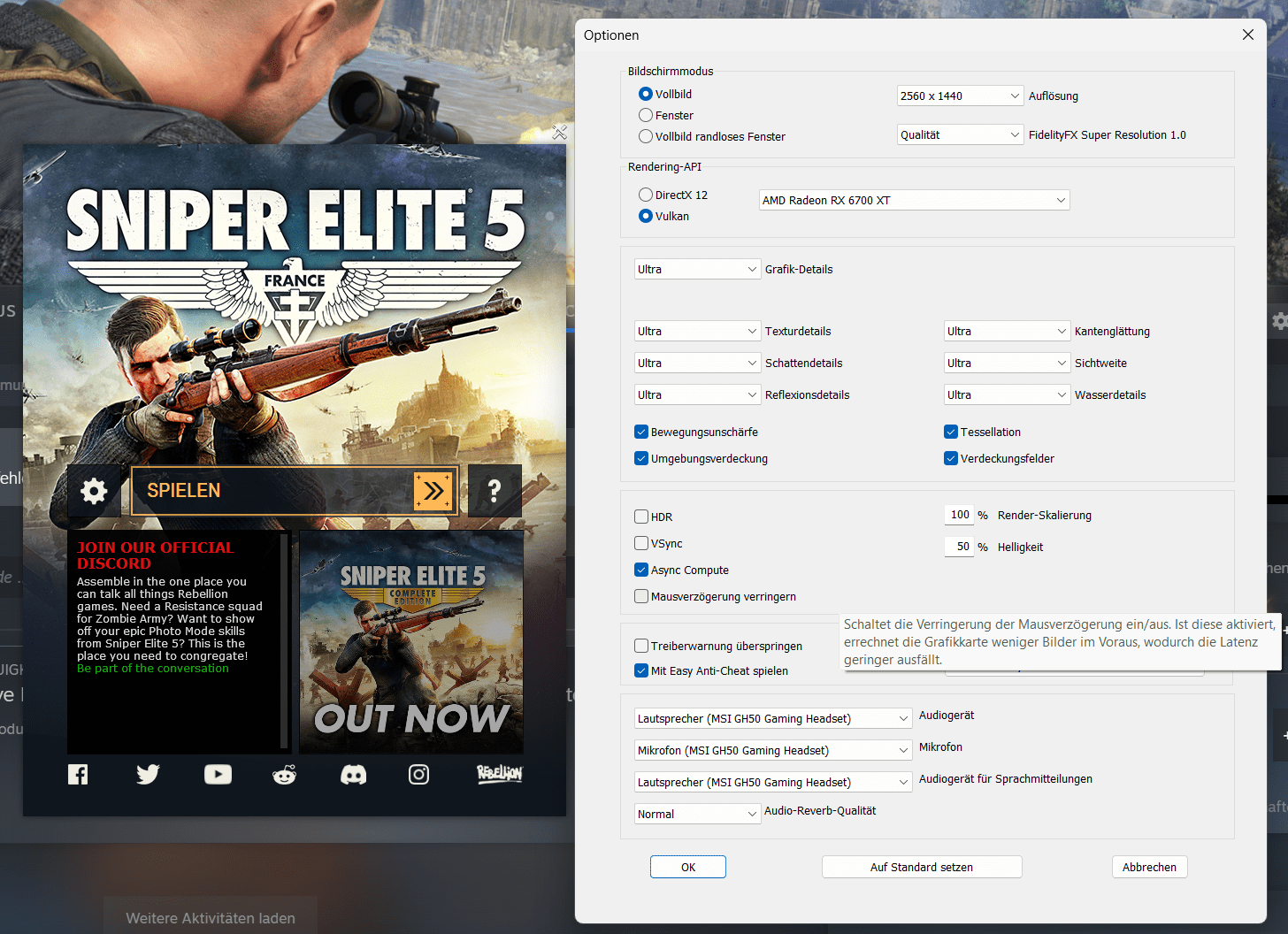1288x934 pixels.
Task: Close the Sniper Elite launcher window
Action: pos(559,133)
